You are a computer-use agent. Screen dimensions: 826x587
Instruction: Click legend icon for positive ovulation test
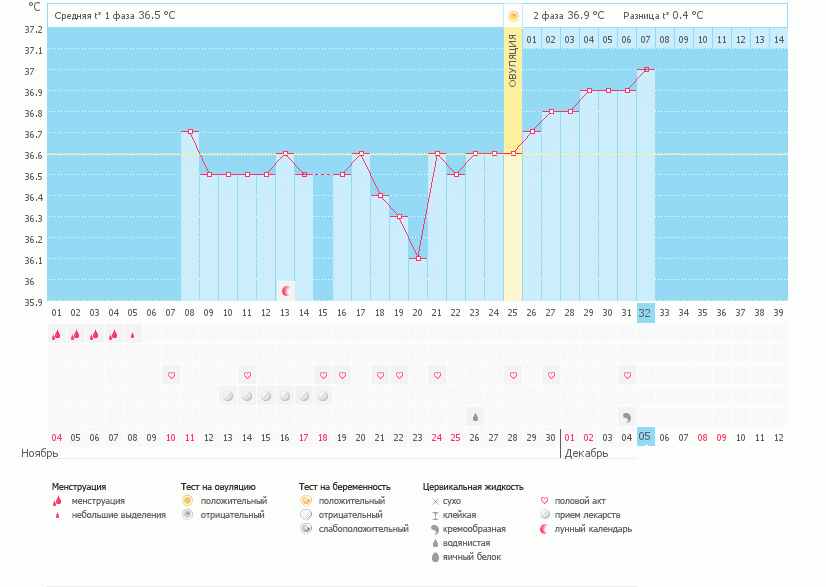click(186, 500)
